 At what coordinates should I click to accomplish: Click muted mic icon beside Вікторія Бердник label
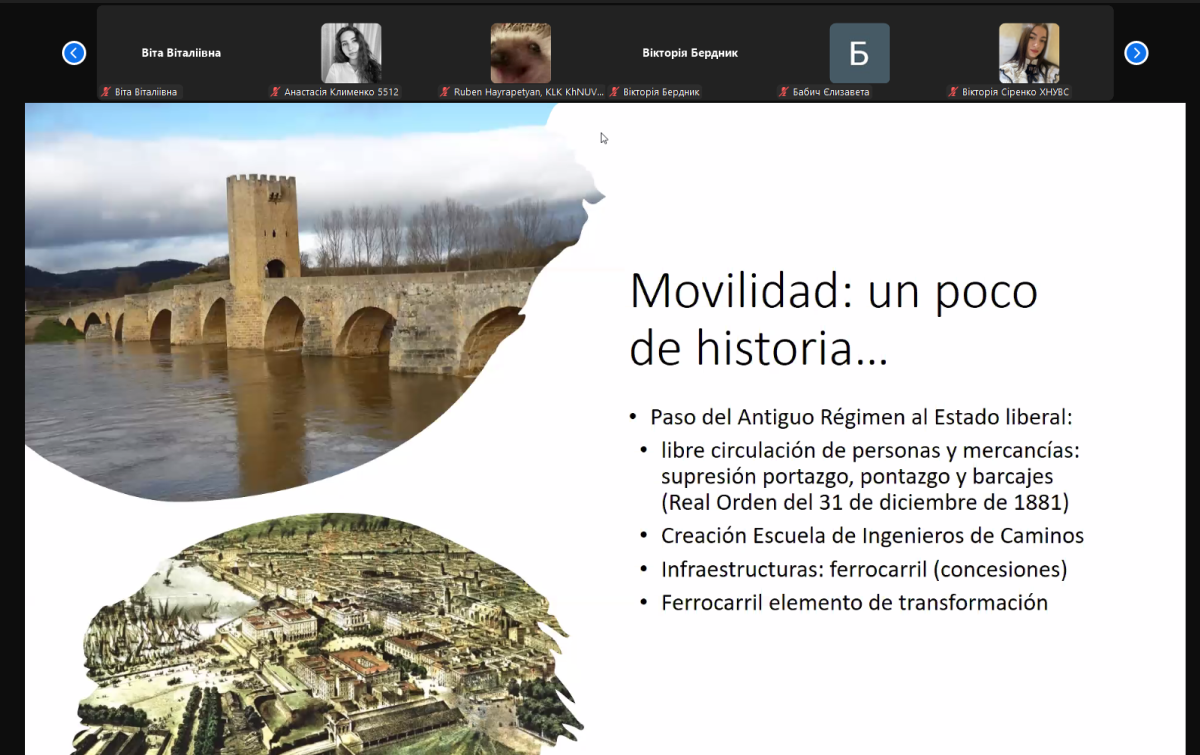615,92
